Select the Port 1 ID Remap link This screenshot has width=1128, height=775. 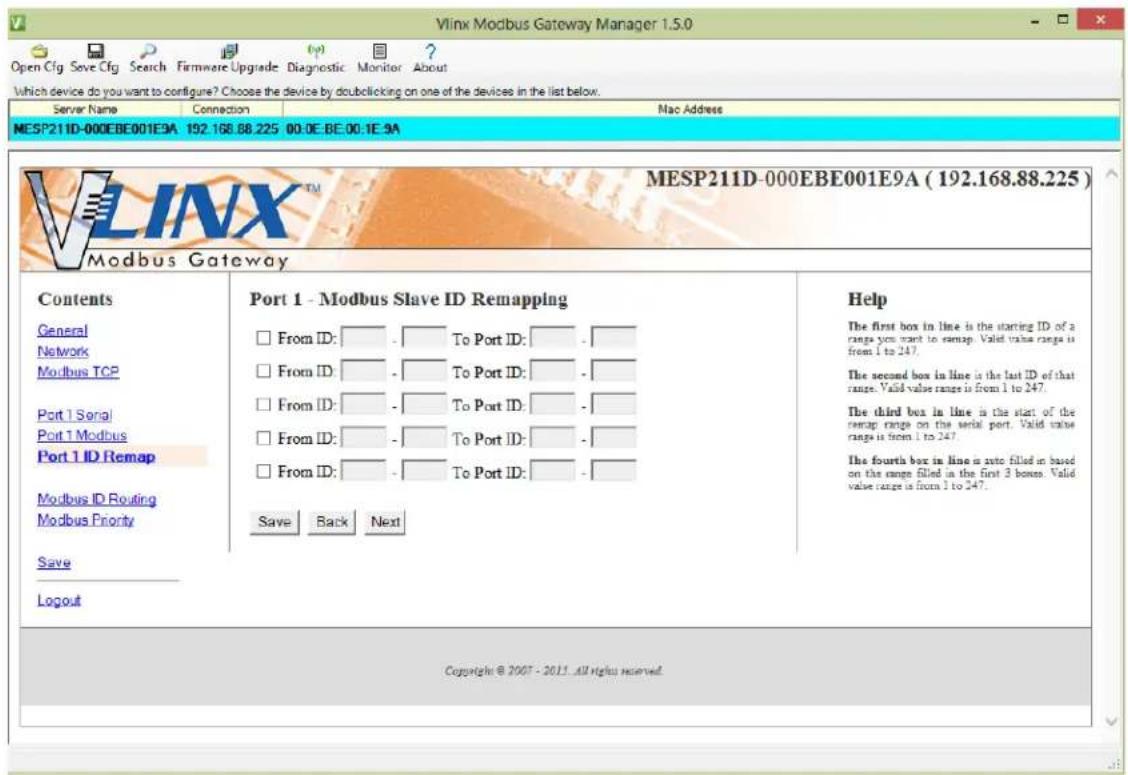tap(96, 456)
